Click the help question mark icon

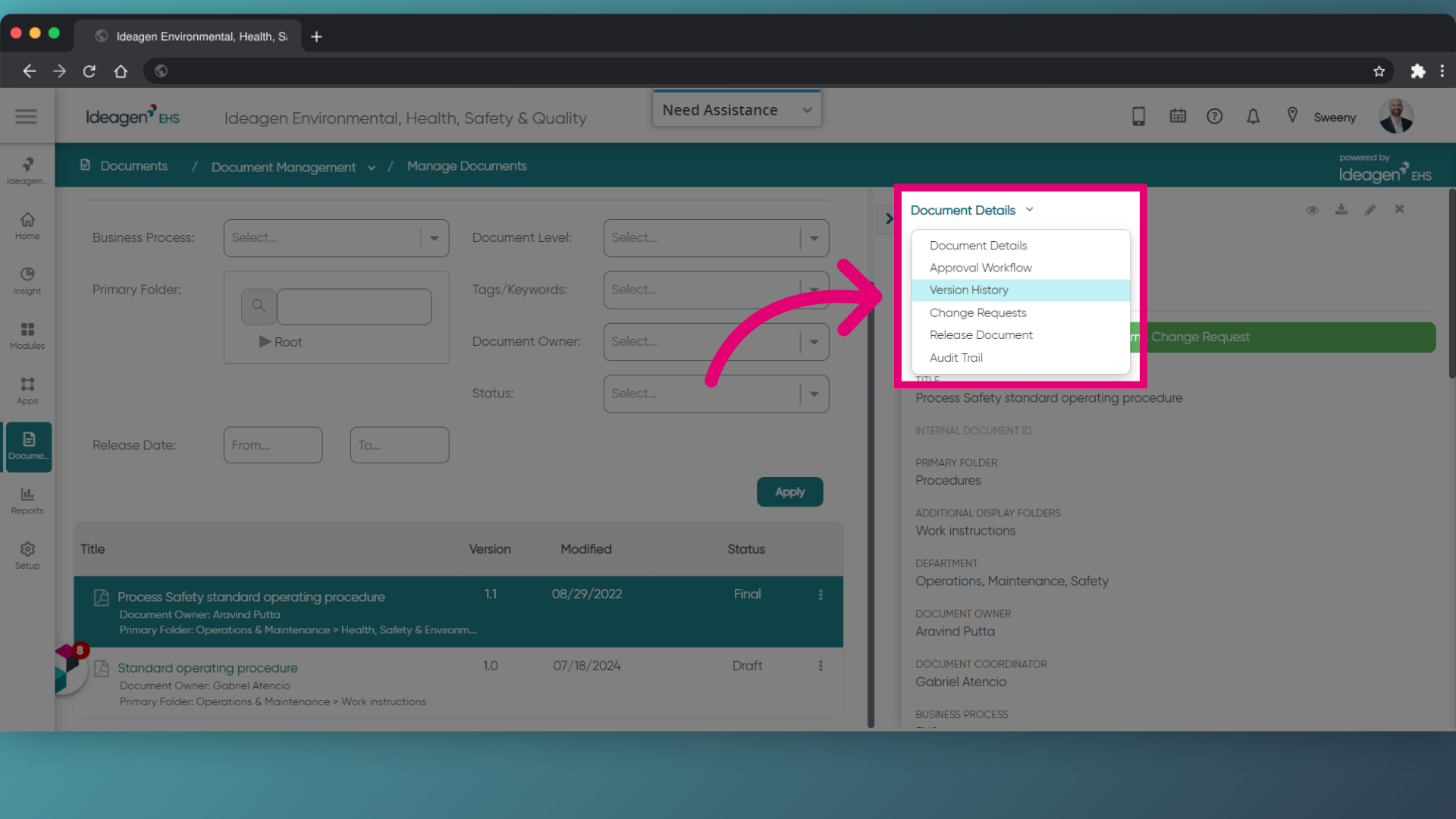1215,116
